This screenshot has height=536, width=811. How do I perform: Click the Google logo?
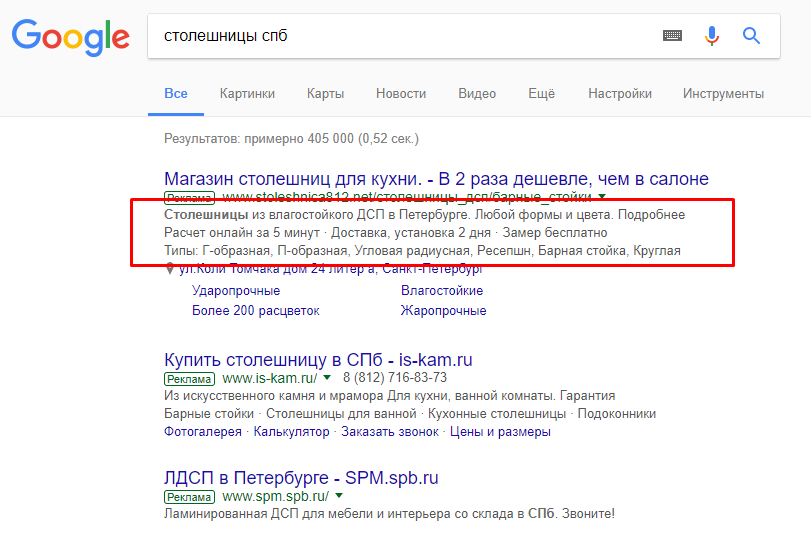(x=70, y=37)
